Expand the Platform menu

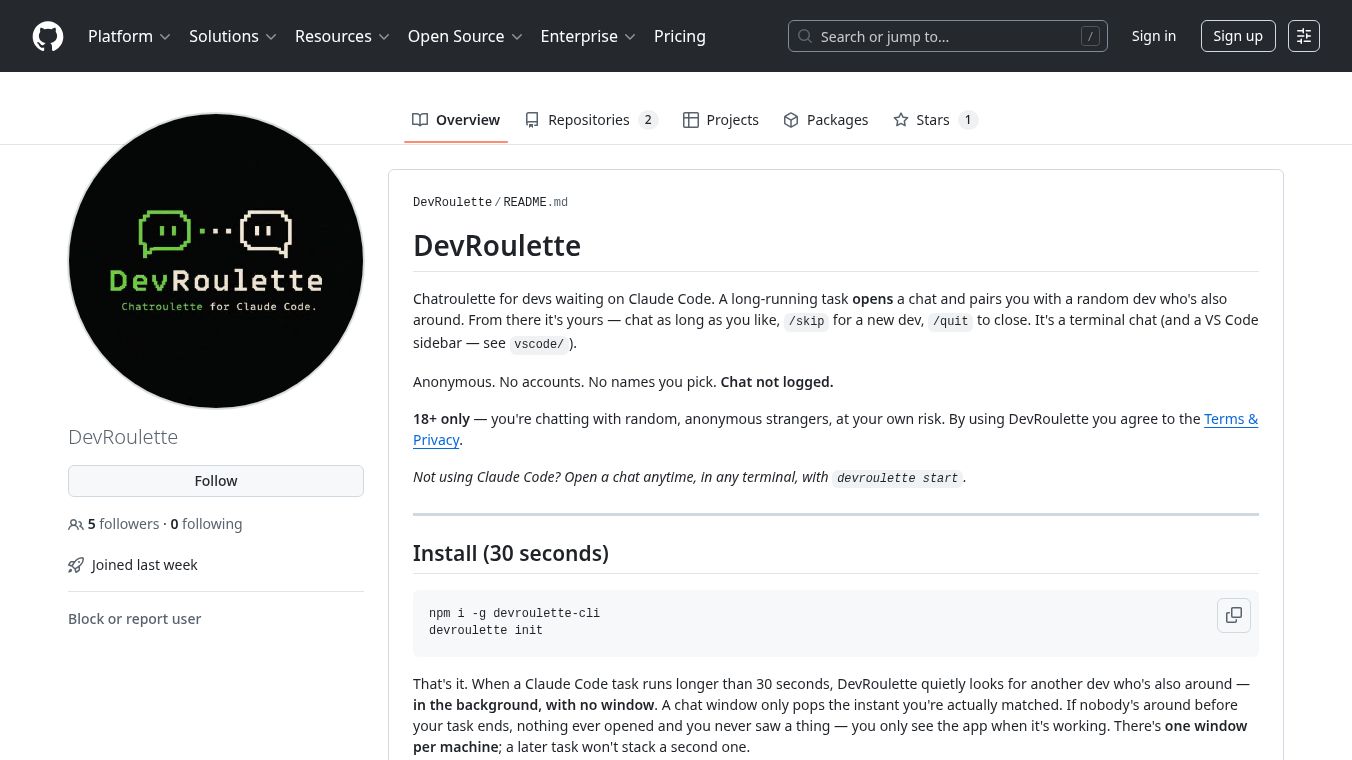point(129,36)
